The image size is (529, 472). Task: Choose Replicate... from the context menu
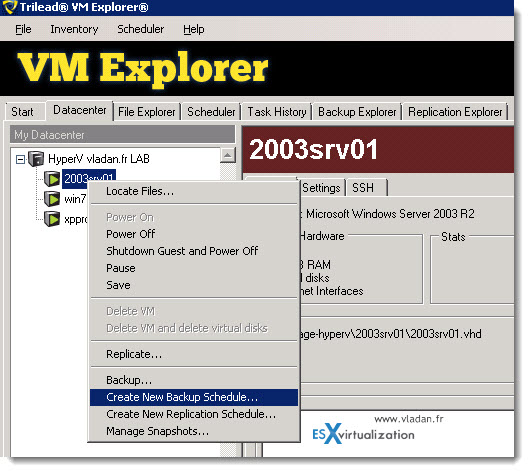(x=194, y=354)
